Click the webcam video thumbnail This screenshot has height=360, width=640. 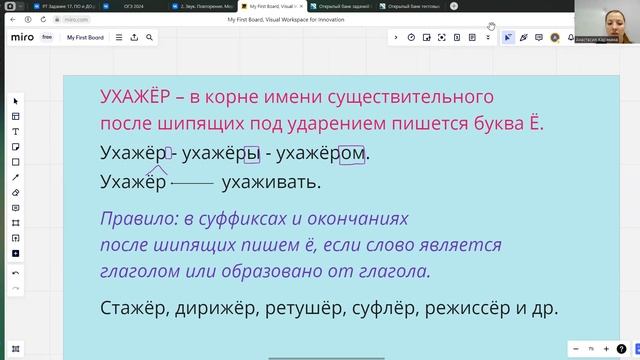(607, 22)
